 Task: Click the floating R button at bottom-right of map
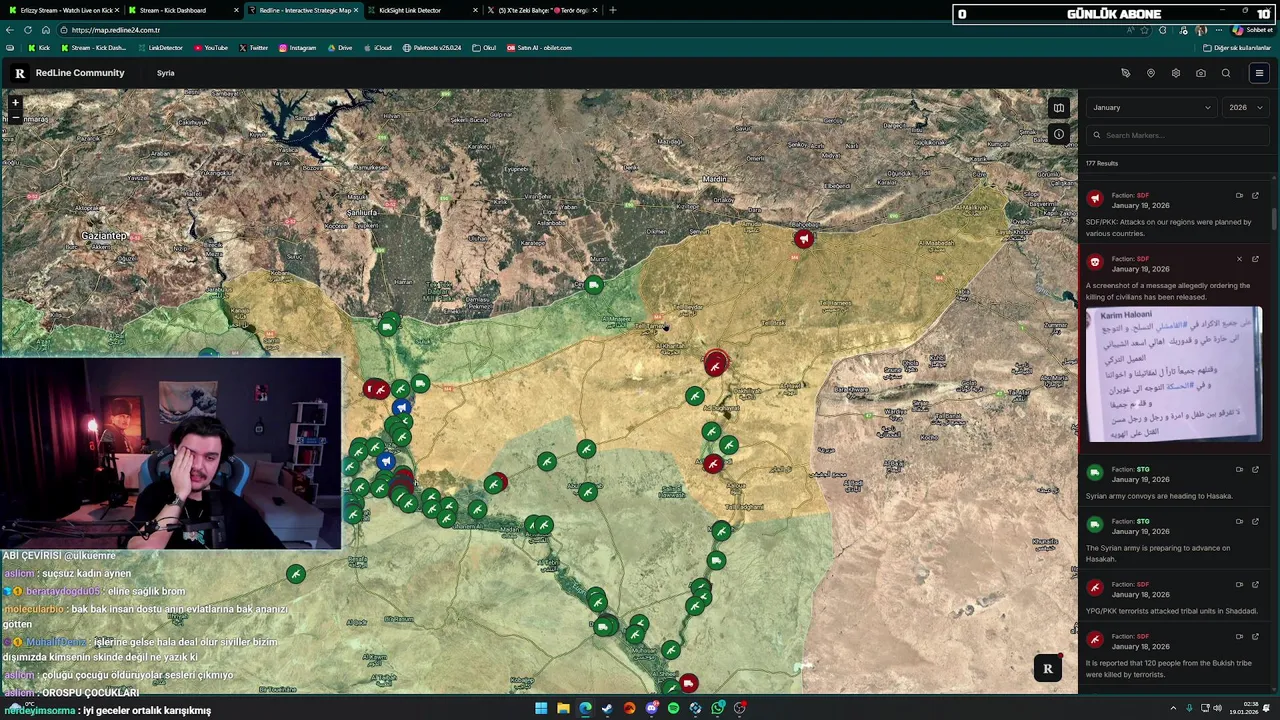[x=1047, y=668]
